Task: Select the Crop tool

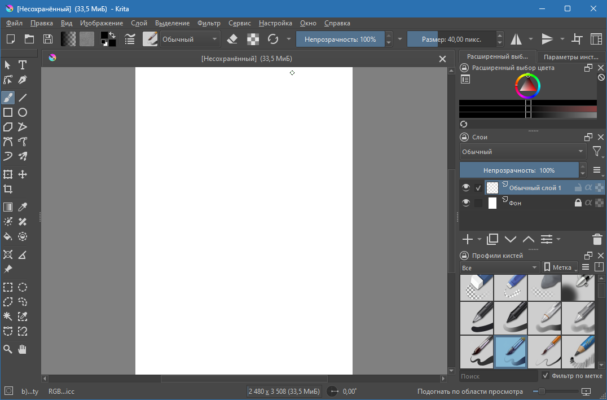Action: point(8,189)
